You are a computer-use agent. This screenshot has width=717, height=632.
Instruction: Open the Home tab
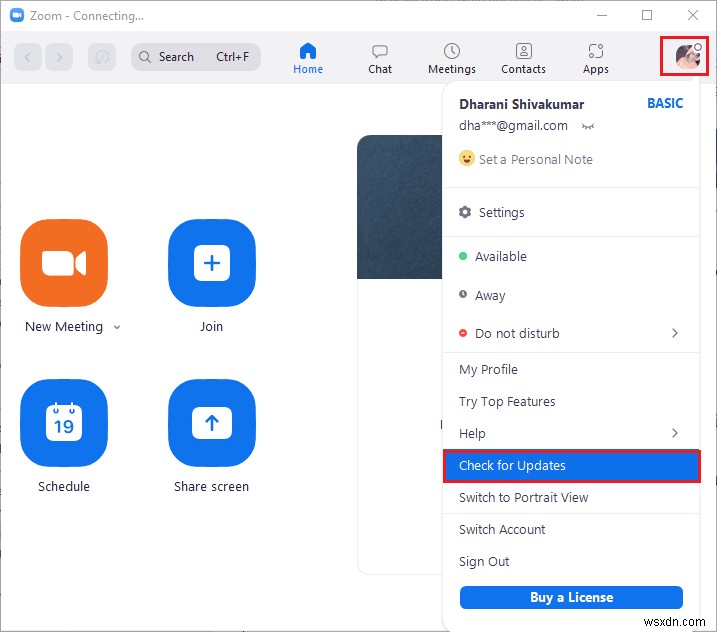pyautogui.click(x=308, y=59)
